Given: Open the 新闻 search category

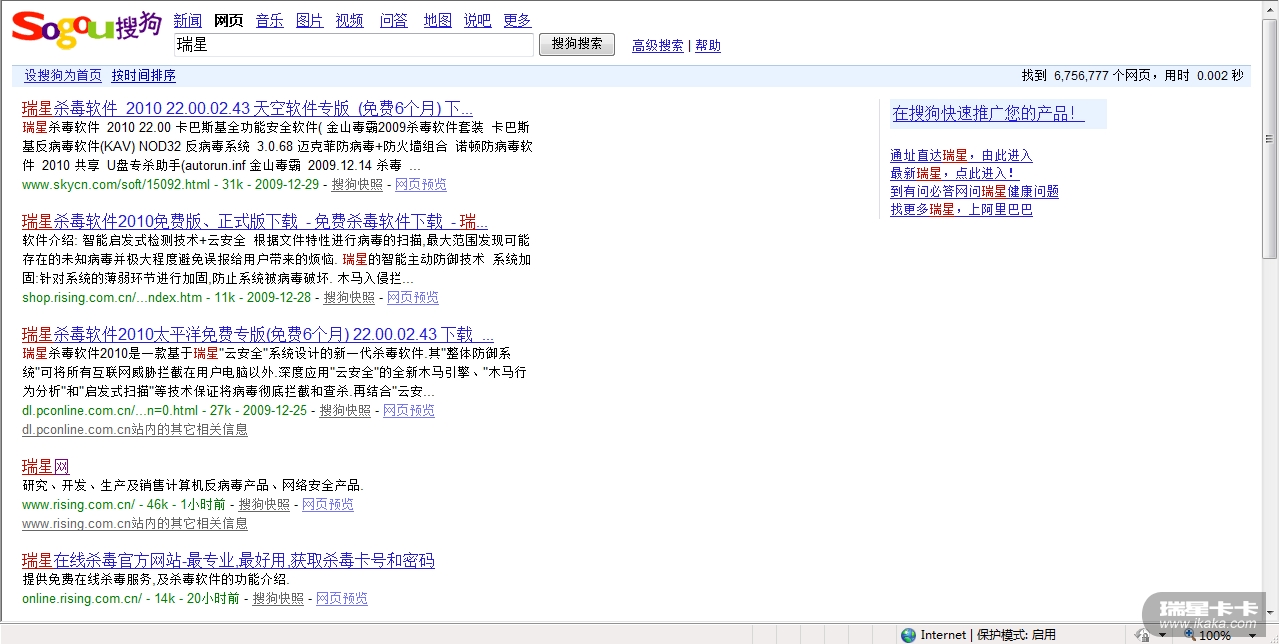Looking at the screenshot, I should [x=187, y=20].
